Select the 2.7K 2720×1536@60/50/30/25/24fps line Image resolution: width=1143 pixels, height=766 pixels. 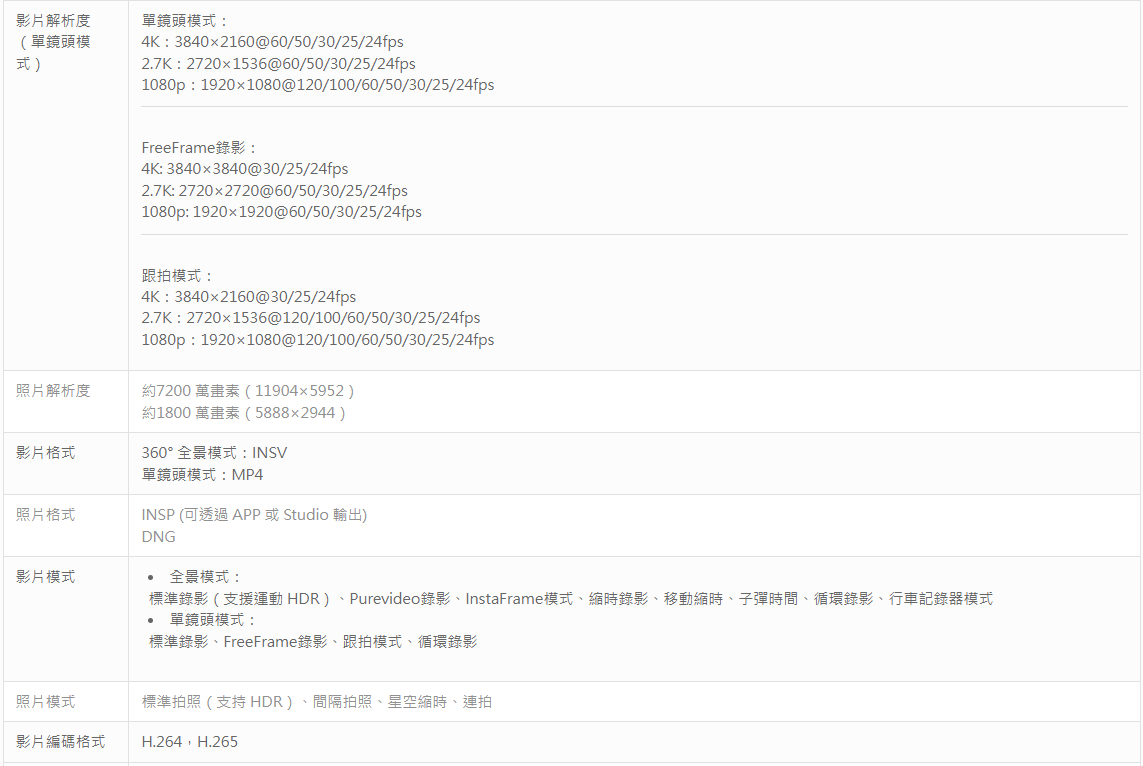(x=278, y=64)
